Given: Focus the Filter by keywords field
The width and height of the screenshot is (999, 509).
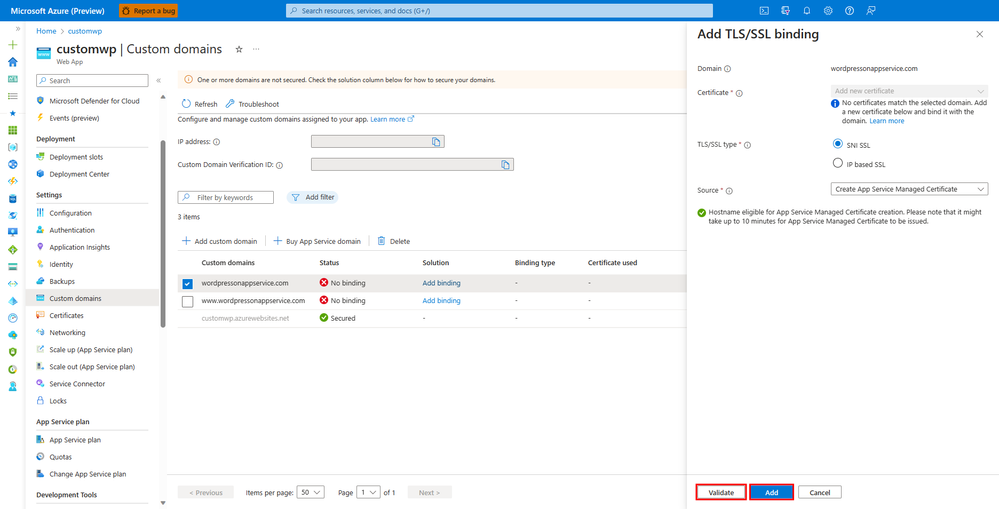Looking at the screenshot, I should [x=226, y=197].
